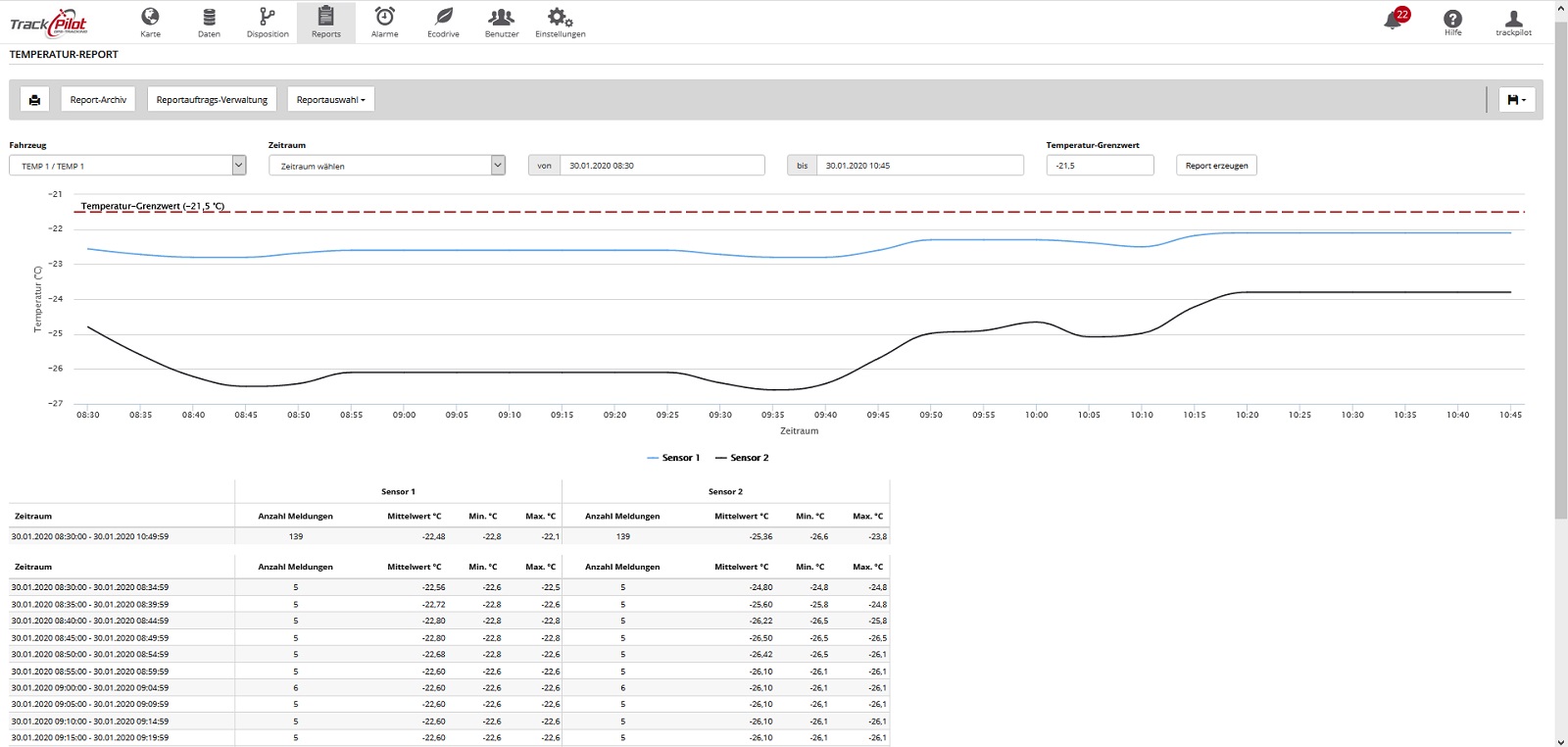The height and width of the screenshot is (747, 1568).
Task: Open Einstellungen gears settings
Action: 560,22
